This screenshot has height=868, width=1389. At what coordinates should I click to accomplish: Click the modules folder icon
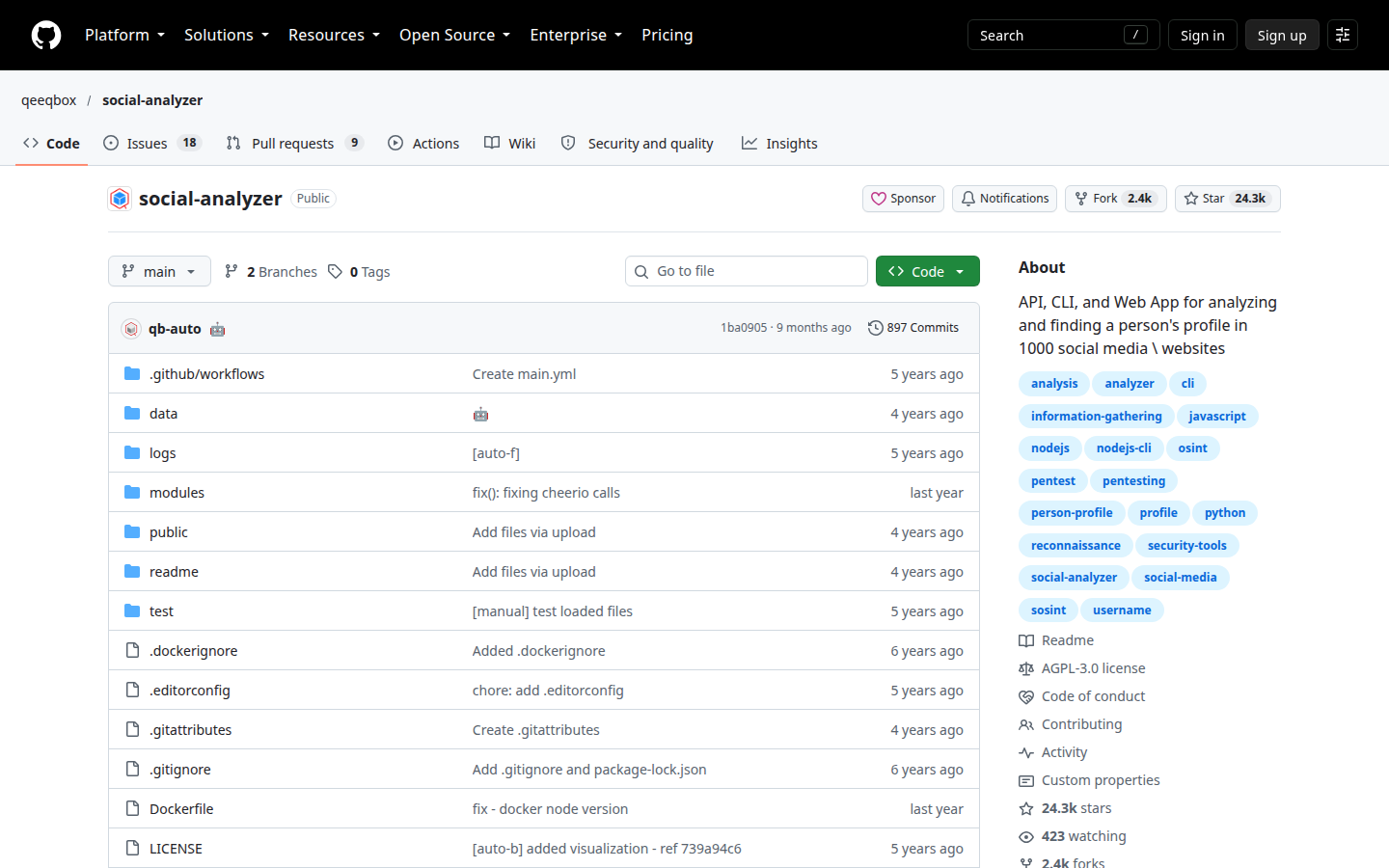tap(132, 493)
